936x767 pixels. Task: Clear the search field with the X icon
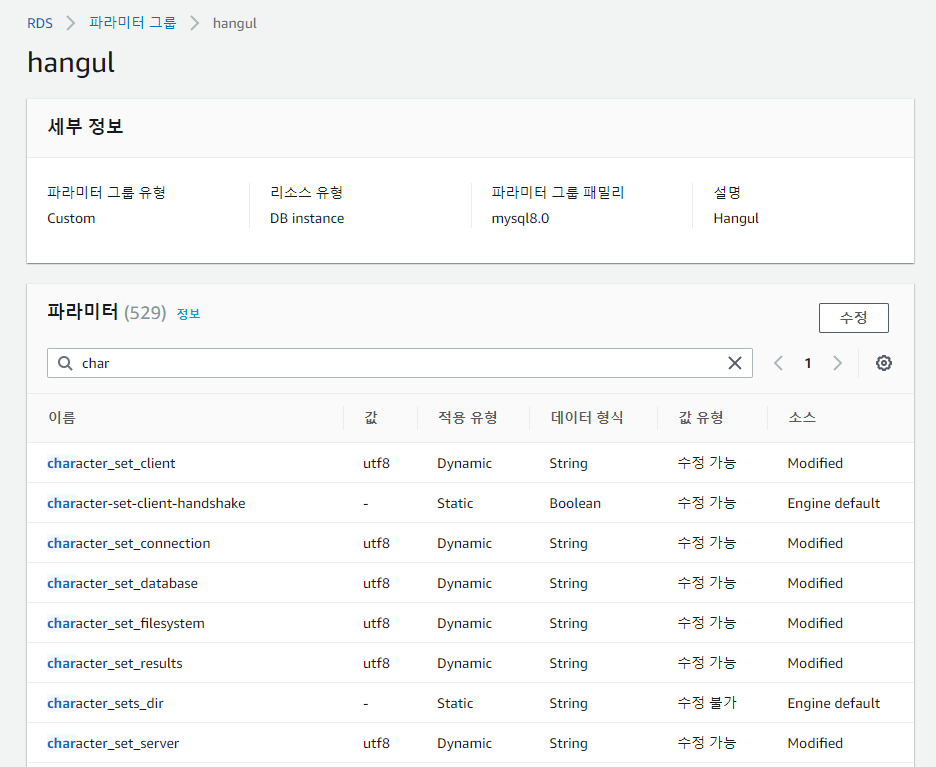click(735, 363)
